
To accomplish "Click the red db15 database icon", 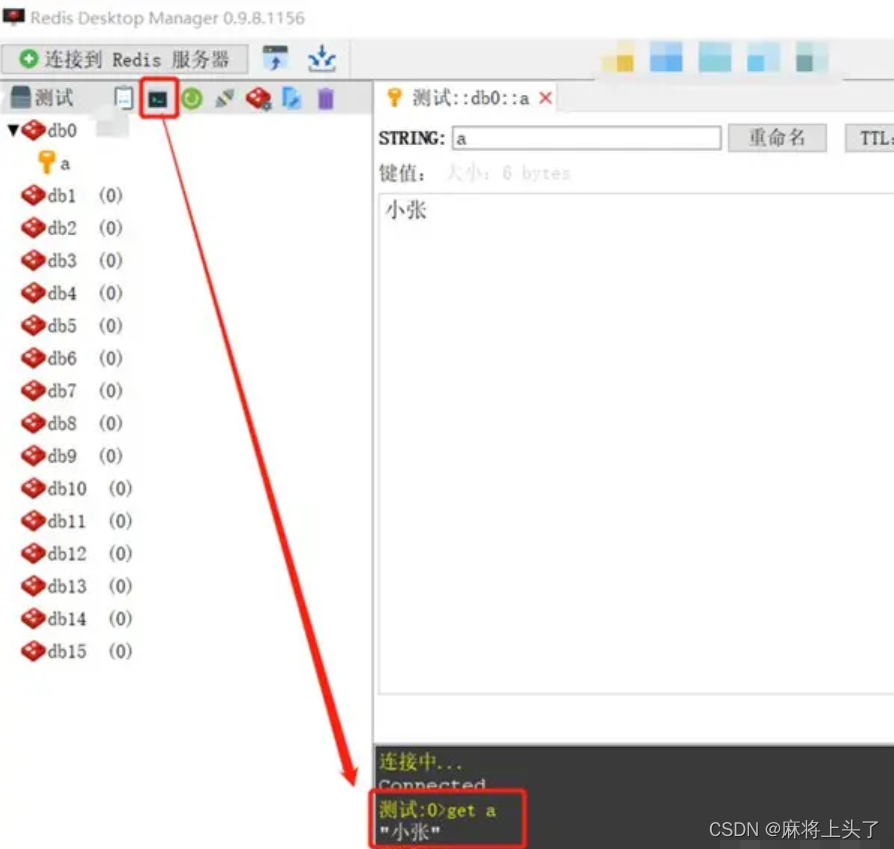I will (33, 651).
